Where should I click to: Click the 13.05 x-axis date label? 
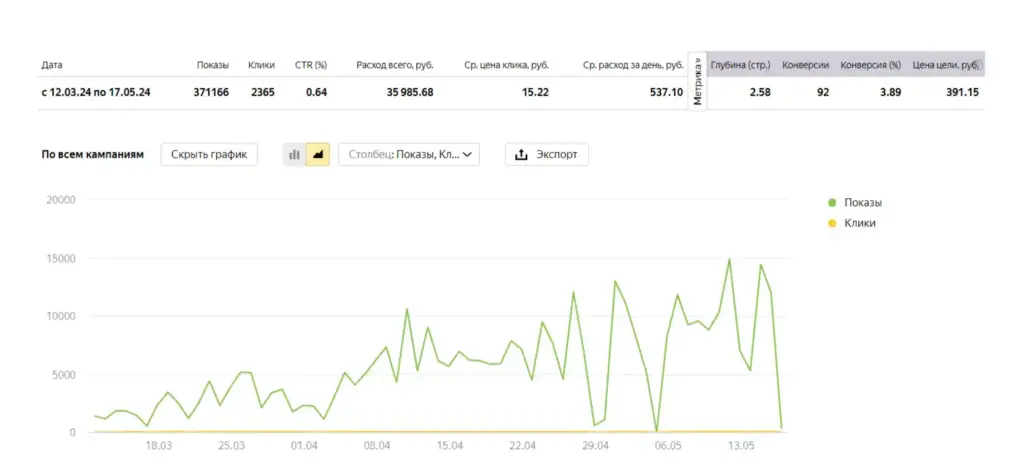click(741, 445)
